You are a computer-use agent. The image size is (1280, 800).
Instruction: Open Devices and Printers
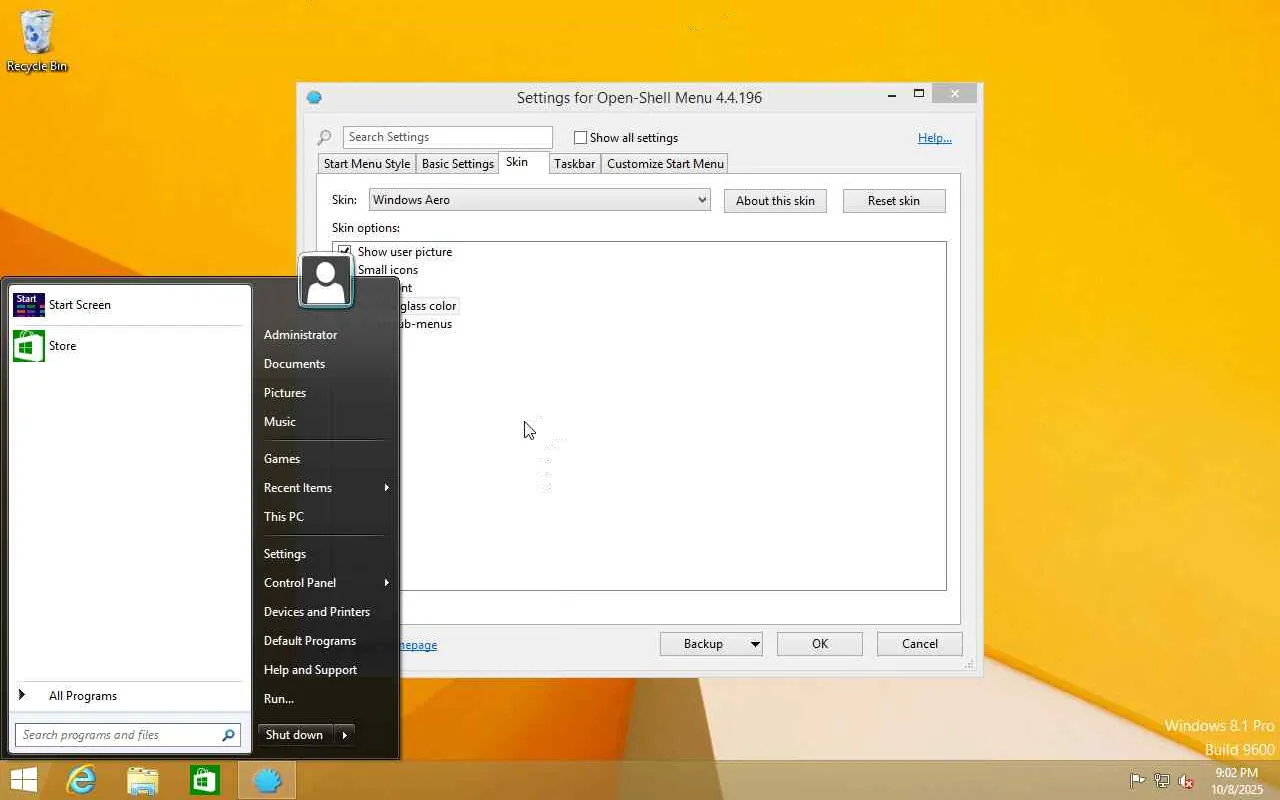[317, 612]
